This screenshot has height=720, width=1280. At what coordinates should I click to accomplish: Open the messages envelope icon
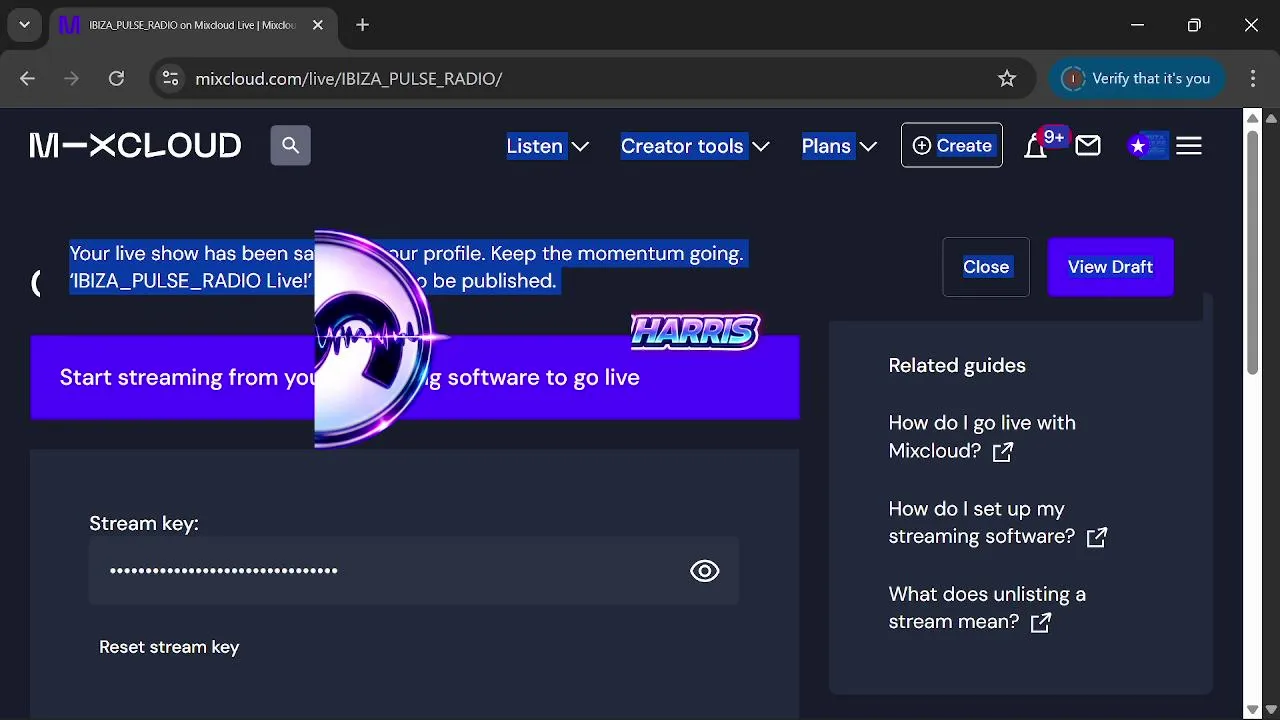point(1088,146)
